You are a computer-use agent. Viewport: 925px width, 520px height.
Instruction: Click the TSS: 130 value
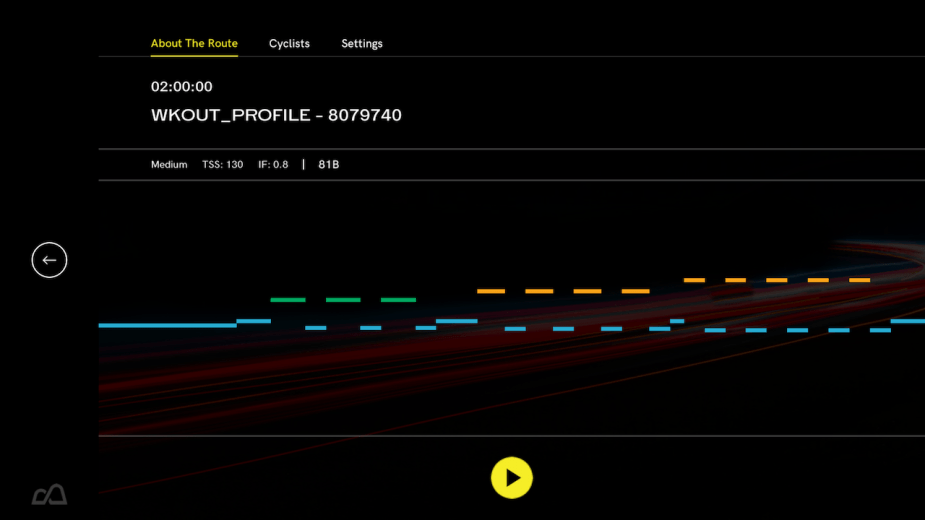pyautogui.click(x=222, y=165)
